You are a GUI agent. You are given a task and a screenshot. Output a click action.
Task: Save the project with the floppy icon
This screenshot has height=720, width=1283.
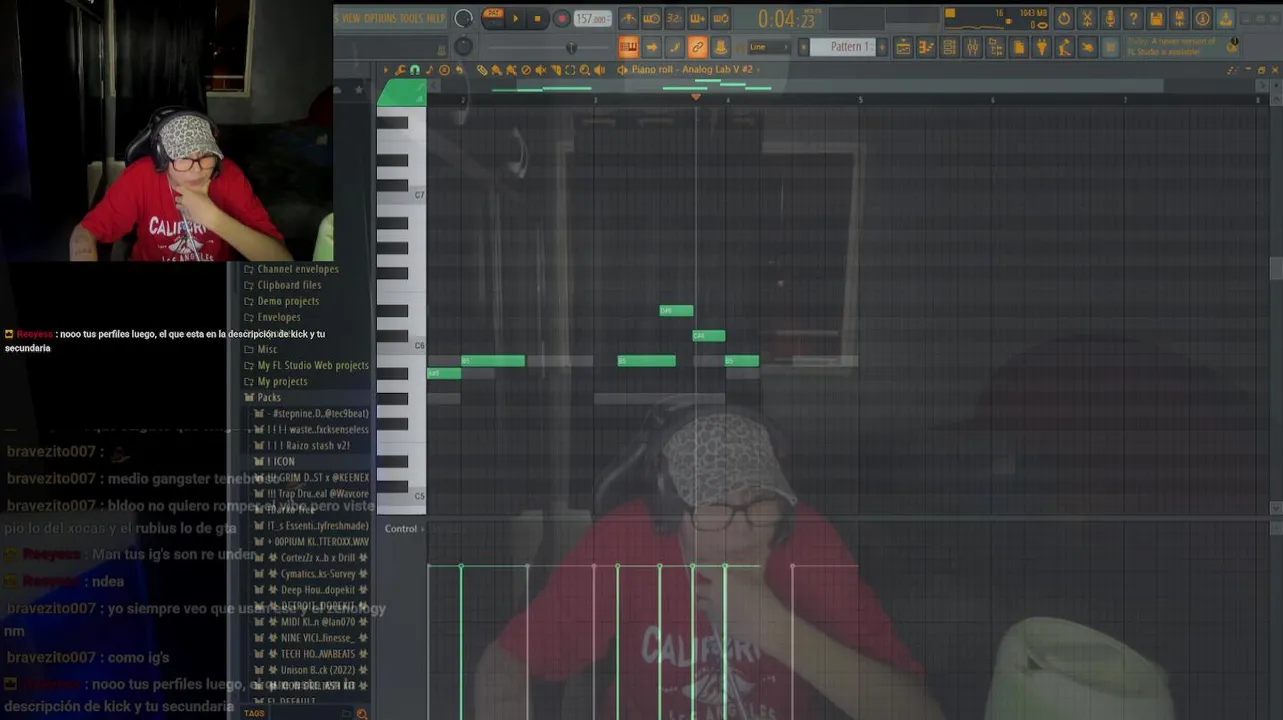point(1156,18)
